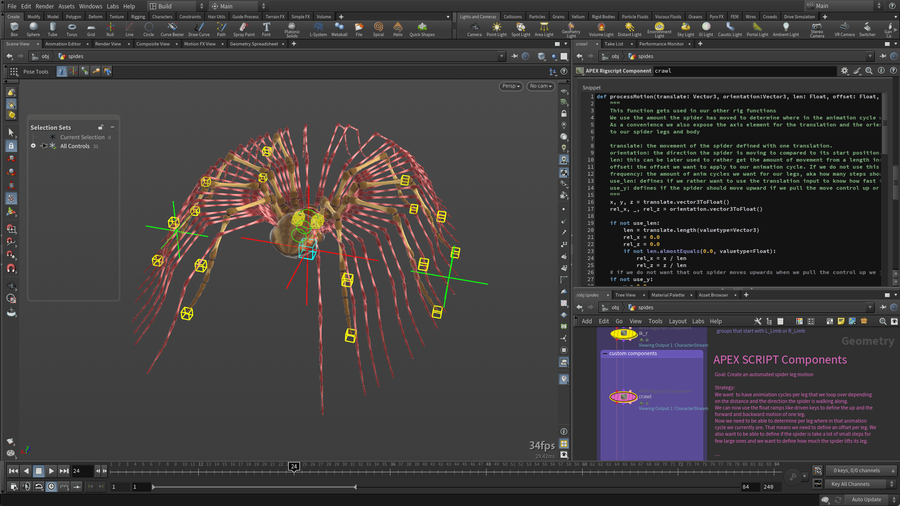Toggle the lock on Selection Sets panel
The height and width of the screenshot is (506, 900).
click(101, 127)
